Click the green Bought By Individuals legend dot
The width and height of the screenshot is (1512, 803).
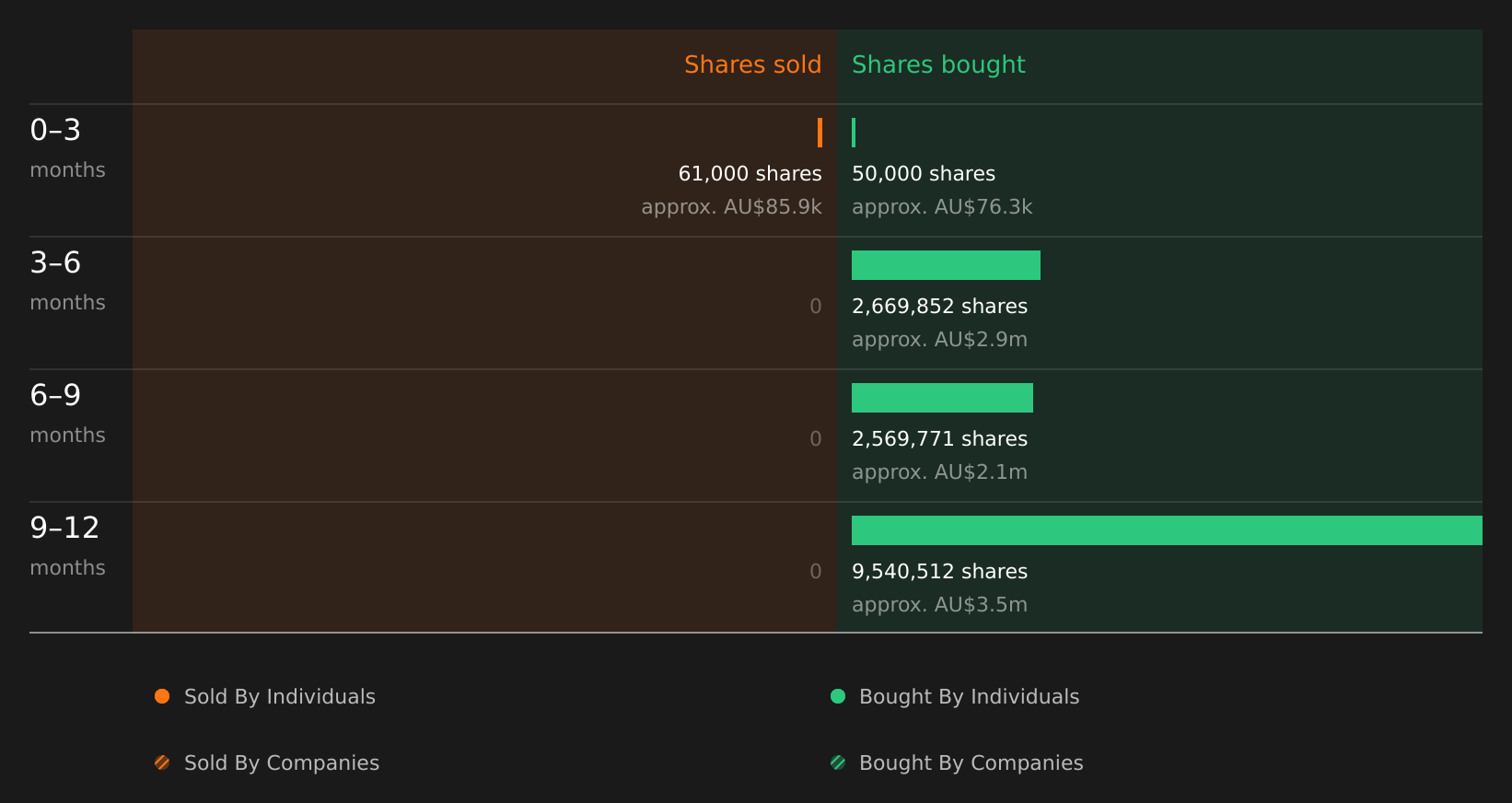click(838, 696)
